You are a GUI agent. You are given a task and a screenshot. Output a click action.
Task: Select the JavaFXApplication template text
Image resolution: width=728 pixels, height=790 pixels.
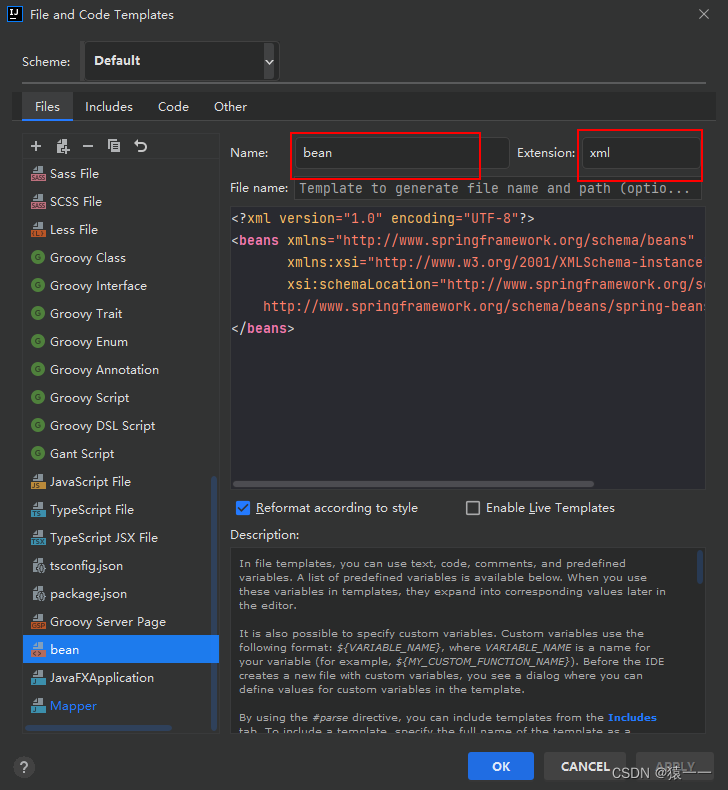point(102,678)
